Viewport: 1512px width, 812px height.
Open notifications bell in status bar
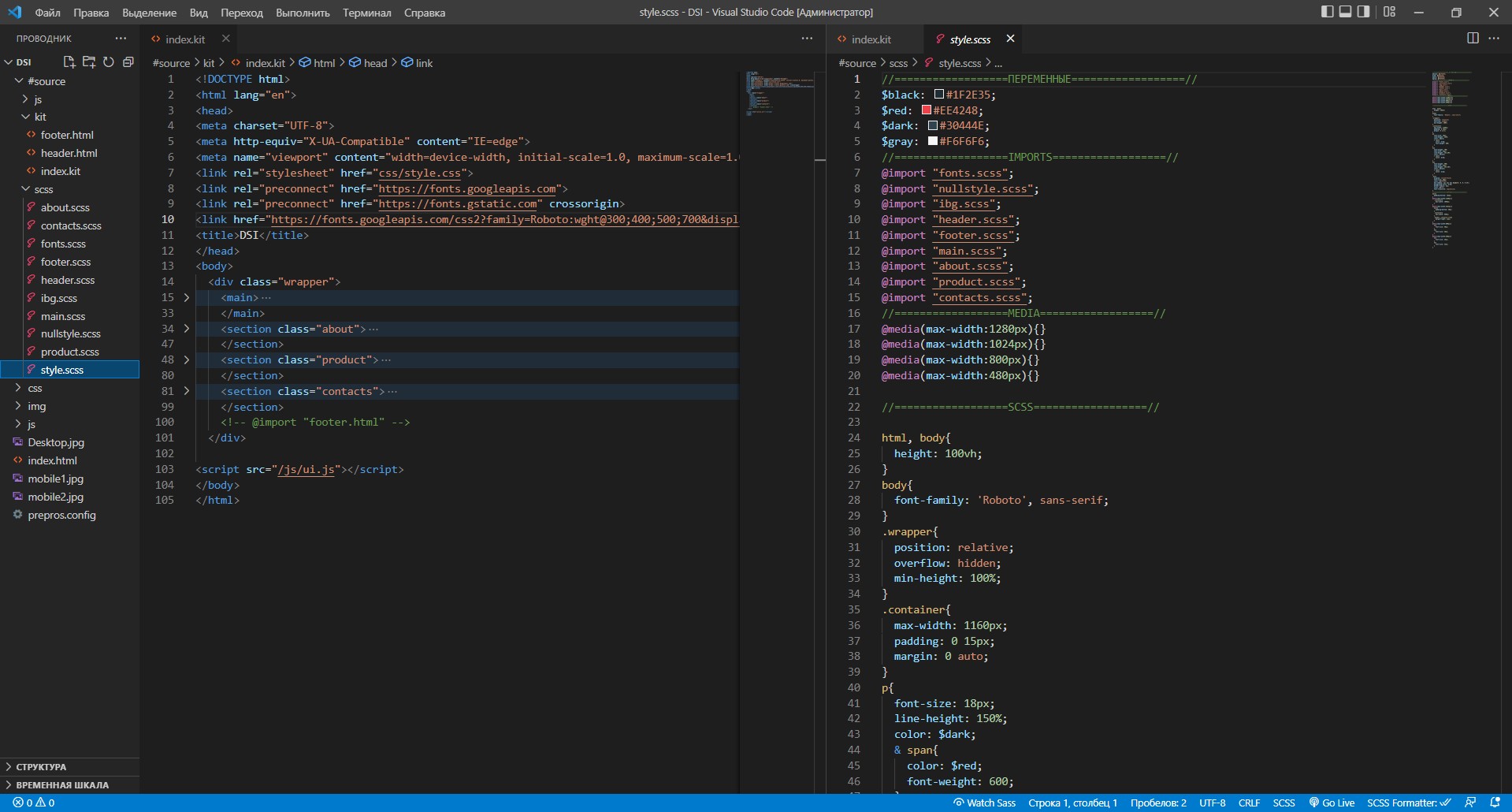(1495, 803)
